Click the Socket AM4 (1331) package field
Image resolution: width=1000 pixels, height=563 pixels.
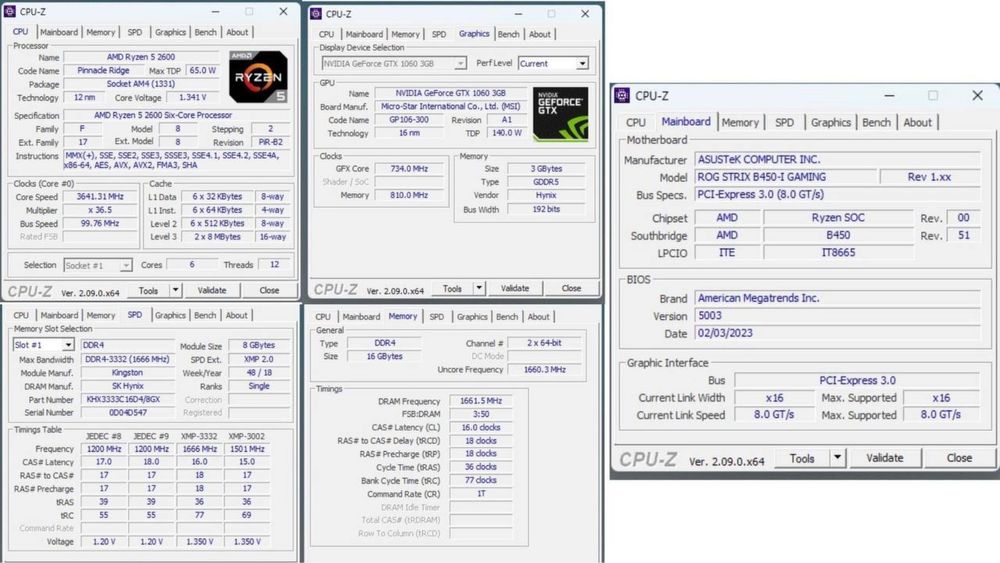(141, 84)
